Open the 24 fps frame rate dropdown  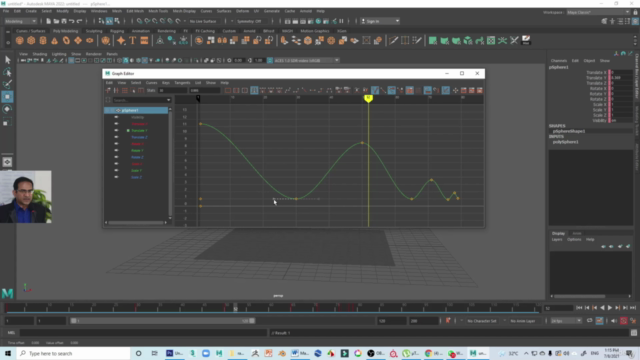566,321
